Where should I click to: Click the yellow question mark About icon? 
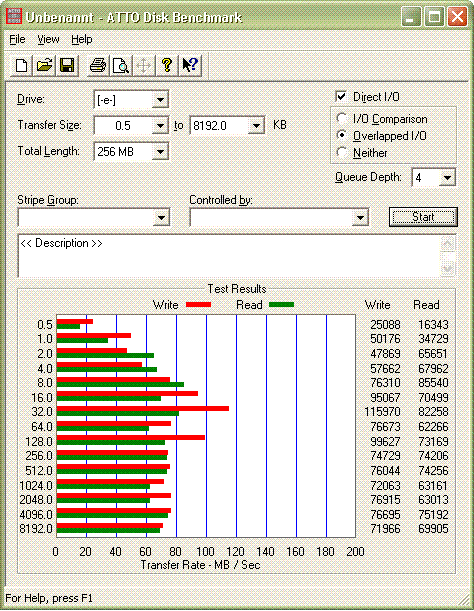(x=167, y=65)
